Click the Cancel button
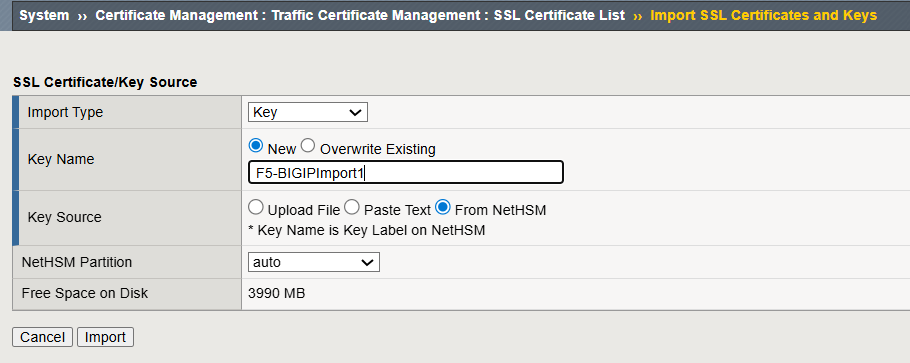Image resolution: width=910 pixels, height=363 pixels. (42, 337)
